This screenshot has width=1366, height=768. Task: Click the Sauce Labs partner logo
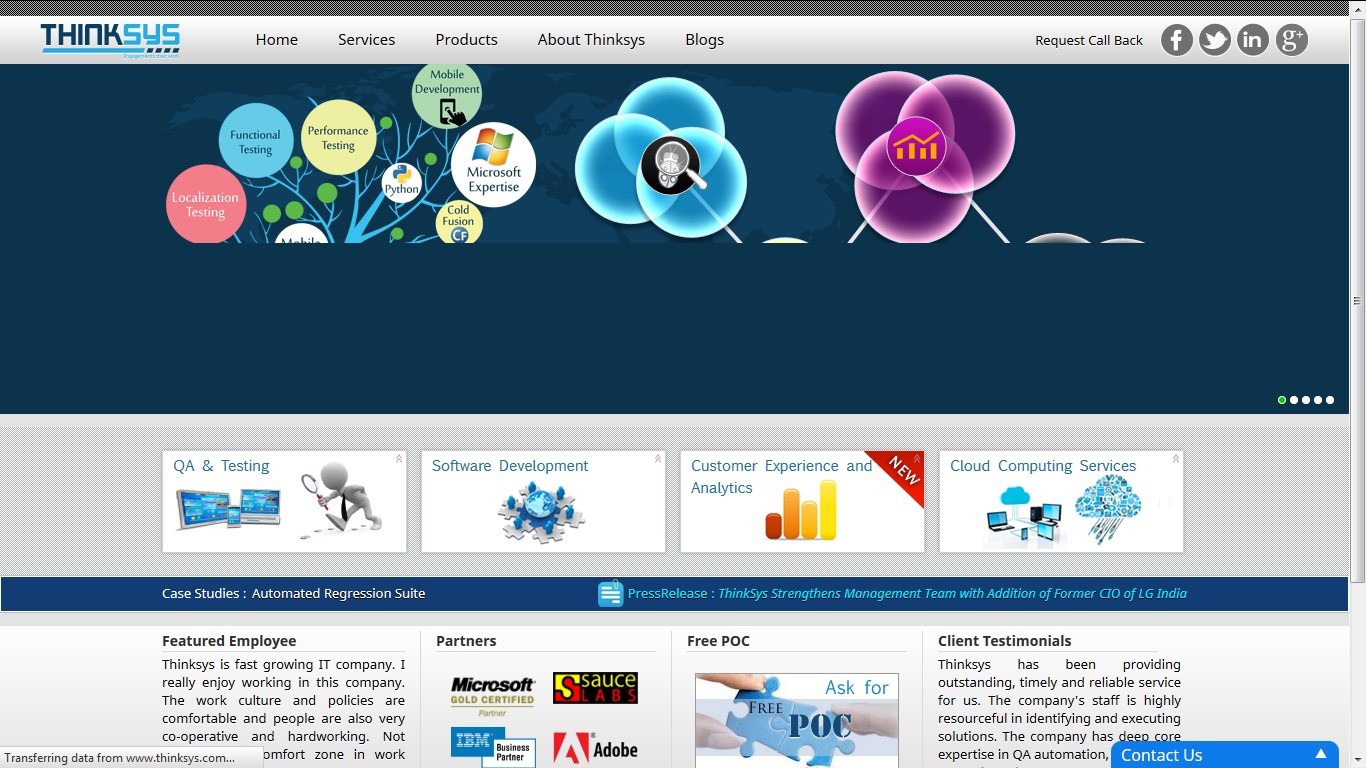pyautogui.click(x=595, y=688)
